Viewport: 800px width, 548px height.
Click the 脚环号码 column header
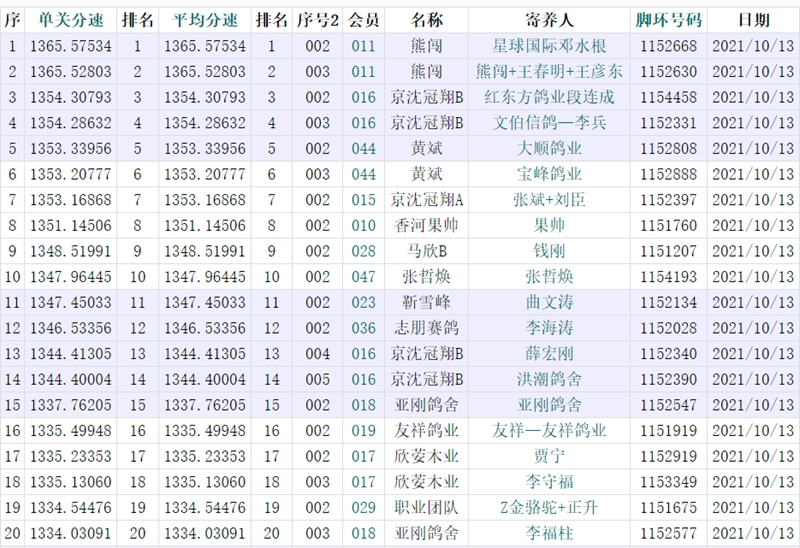point(669,19)
